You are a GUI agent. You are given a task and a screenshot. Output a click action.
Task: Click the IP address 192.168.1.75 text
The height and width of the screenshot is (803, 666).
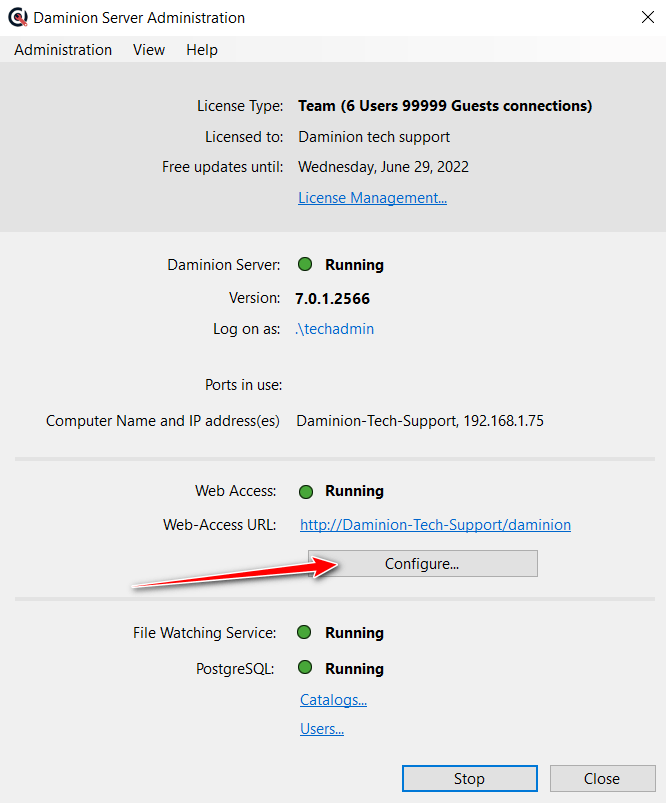click(503, 421)
